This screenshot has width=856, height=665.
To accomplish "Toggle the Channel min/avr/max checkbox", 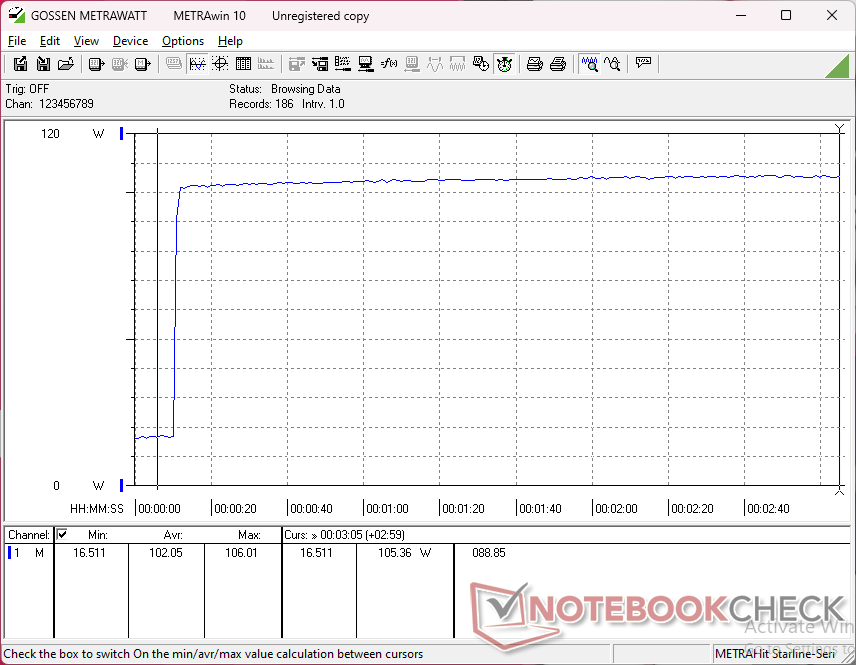I will point(62,534).
